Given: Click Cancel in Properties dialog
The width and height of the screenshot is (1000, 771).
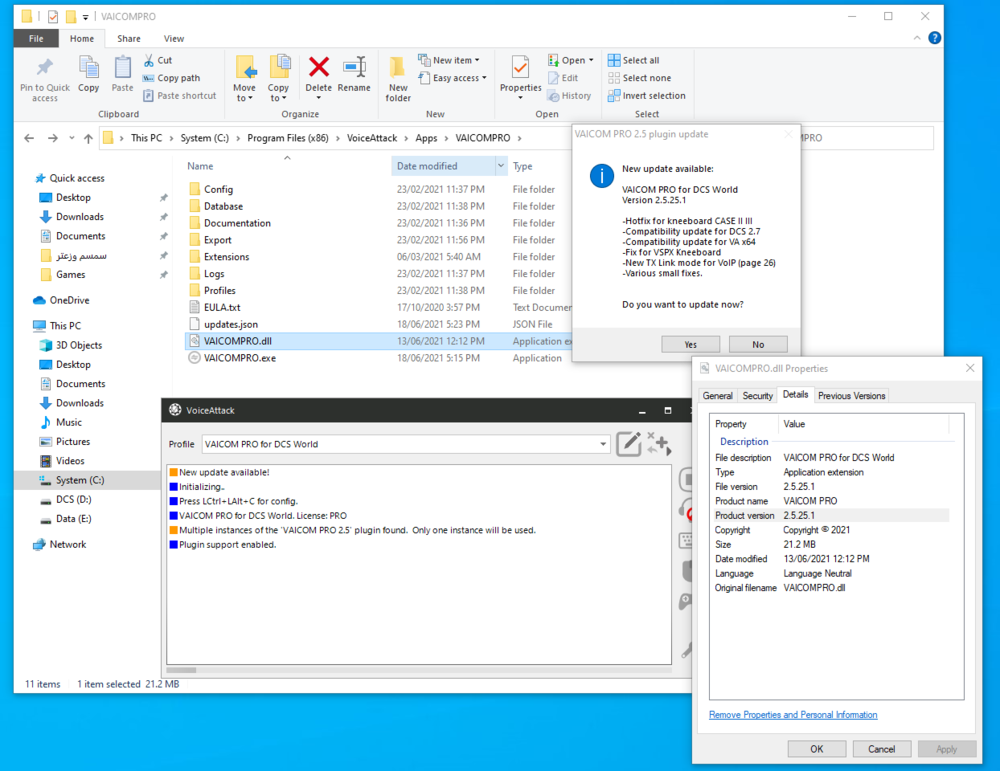Looking at the screenshot, I should pos(881,749).
